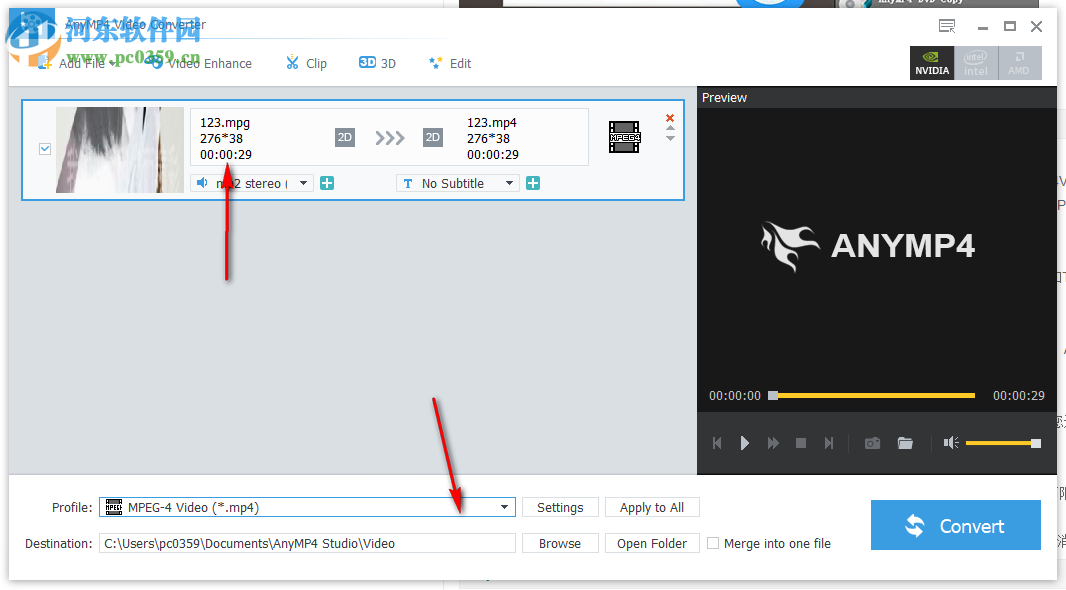This screenshot has width=1066, height=590.
Task: Select the 123.mpg video thumbnail
Action: tap(120, 150)
